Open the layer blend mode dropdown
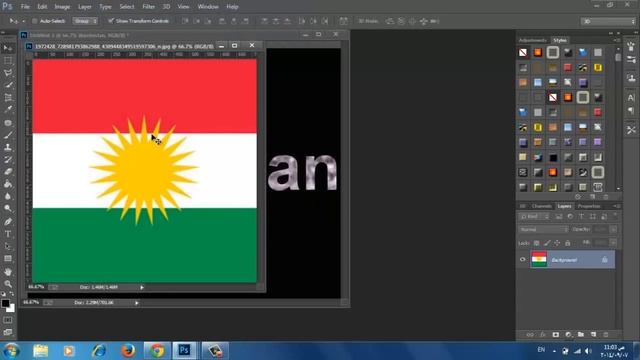 [543, 229]
